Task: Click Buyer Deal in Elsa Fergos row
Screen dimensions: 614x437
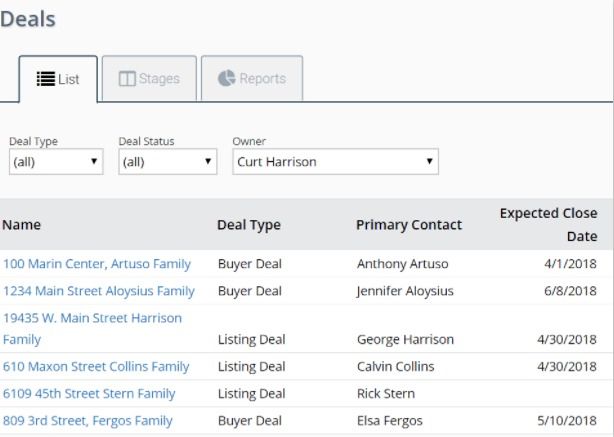Action: [x=250, y=421]
